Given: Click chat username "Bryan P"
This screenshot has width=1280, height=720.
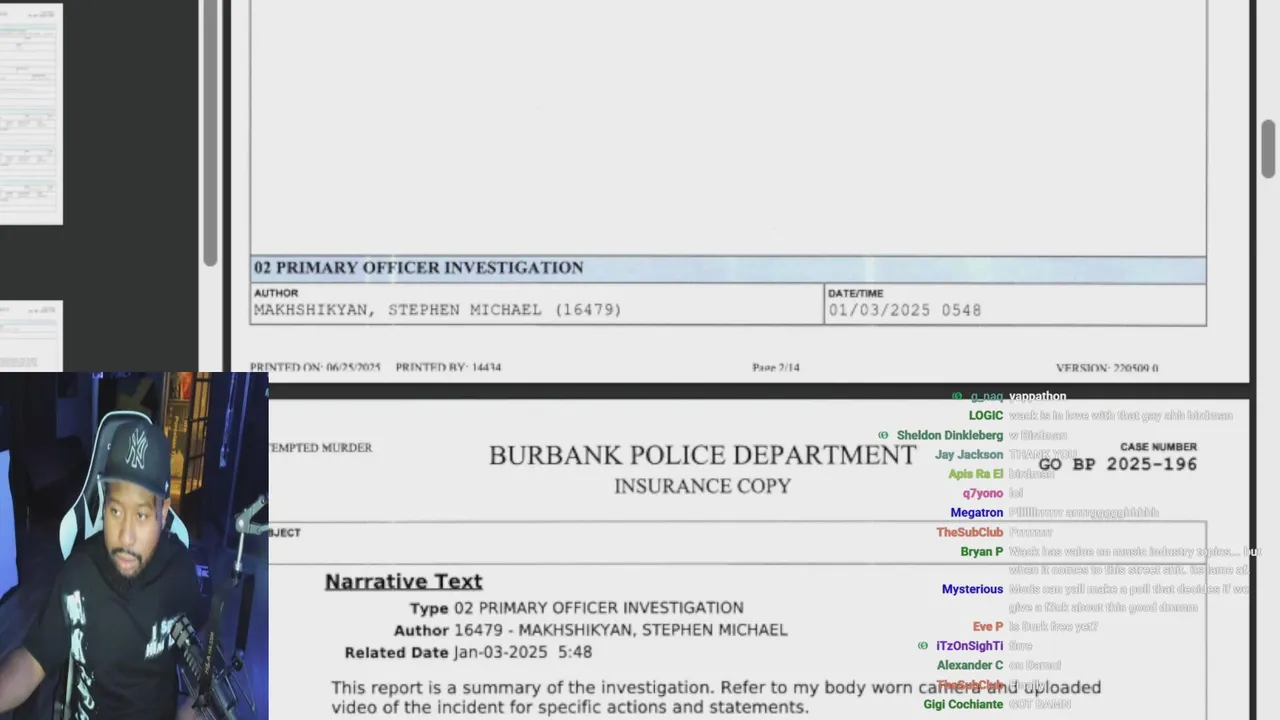Looking at the screenshot, I should pos(982,551).
